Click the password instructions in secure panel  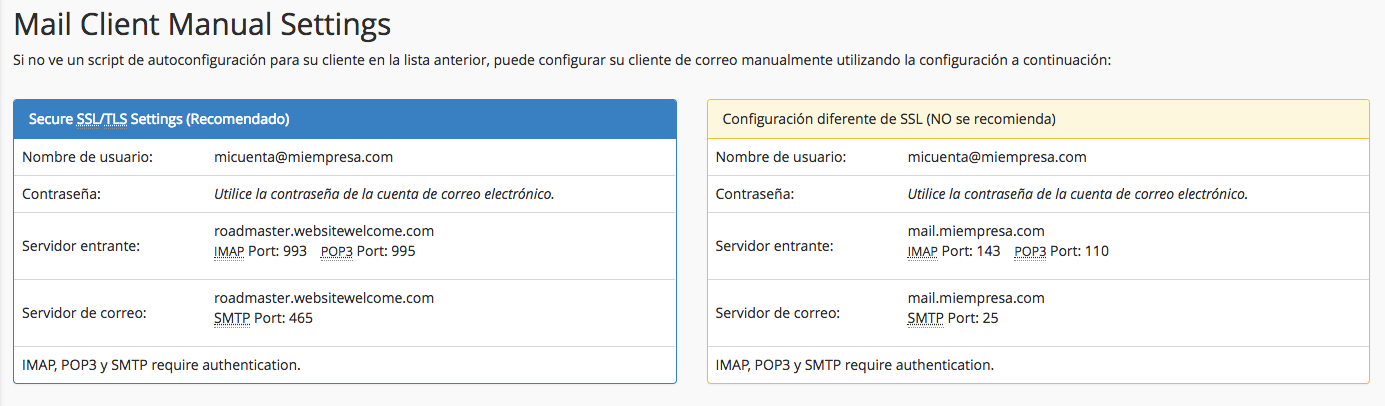click(384, 194)
